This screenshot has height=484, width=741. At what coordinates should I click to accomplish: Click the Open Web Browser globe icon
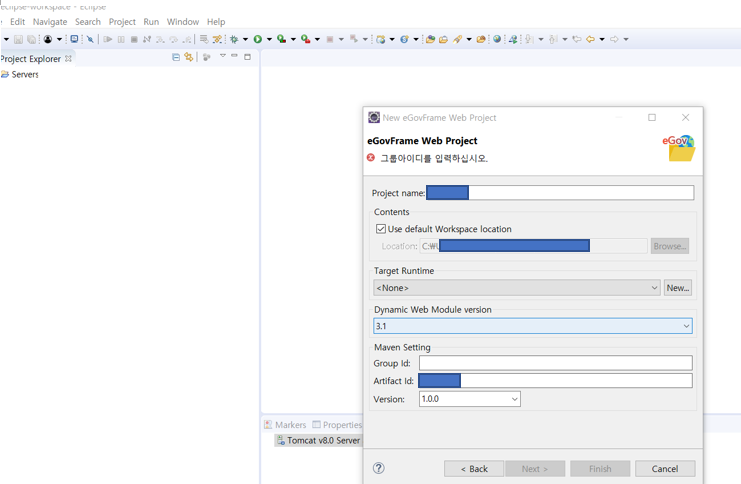[497, 39]
